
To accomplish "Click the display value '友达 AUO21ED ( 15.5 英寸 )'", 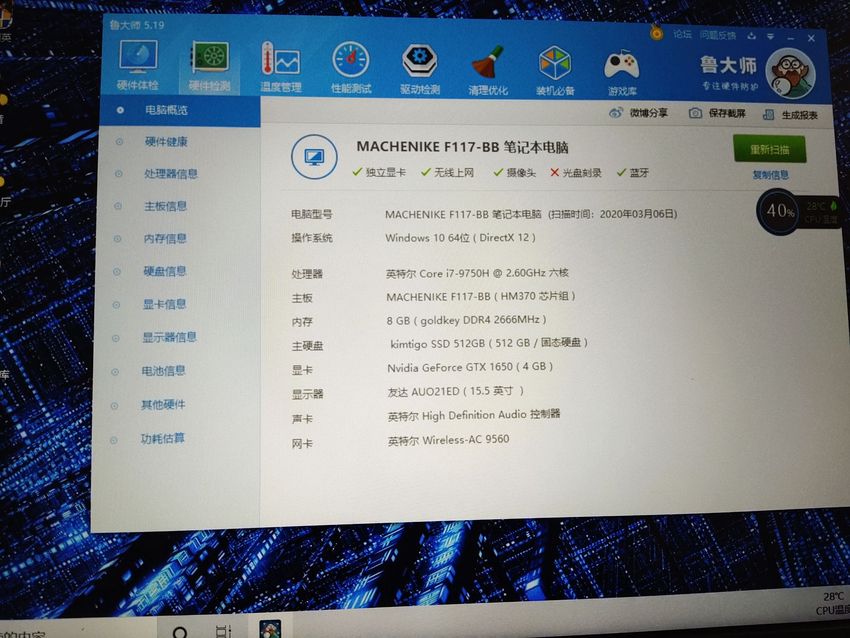I will coord(455,391).
